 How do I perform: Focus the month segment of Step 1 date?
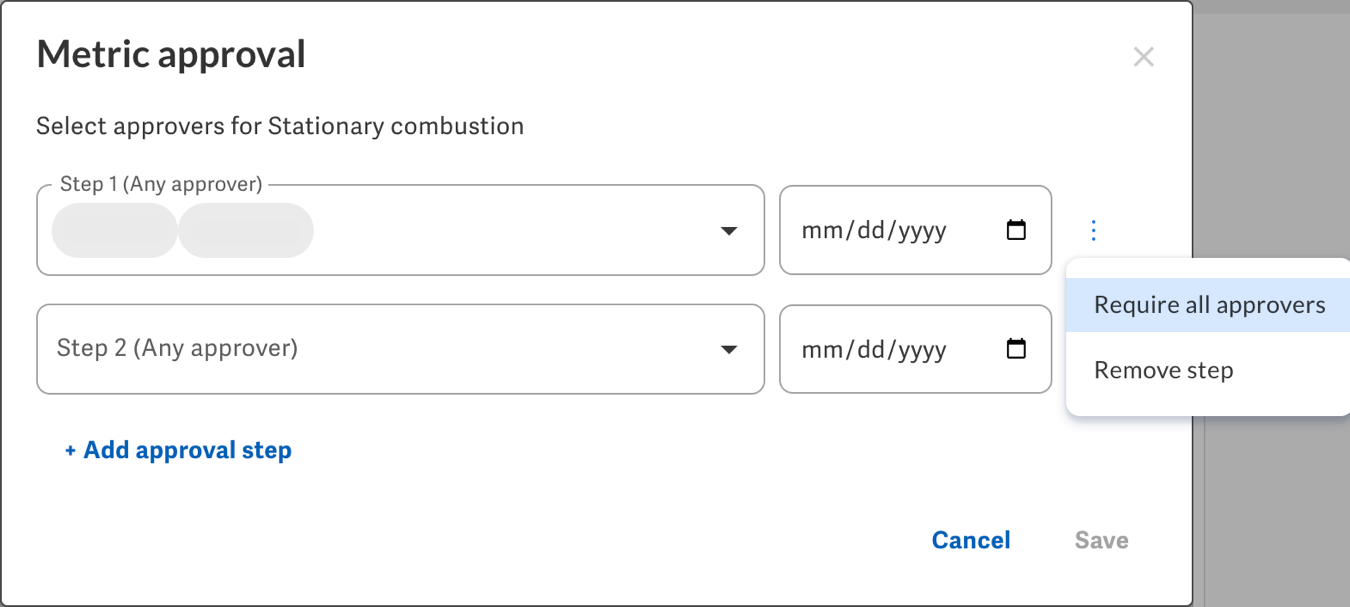[x=823, y=231]
